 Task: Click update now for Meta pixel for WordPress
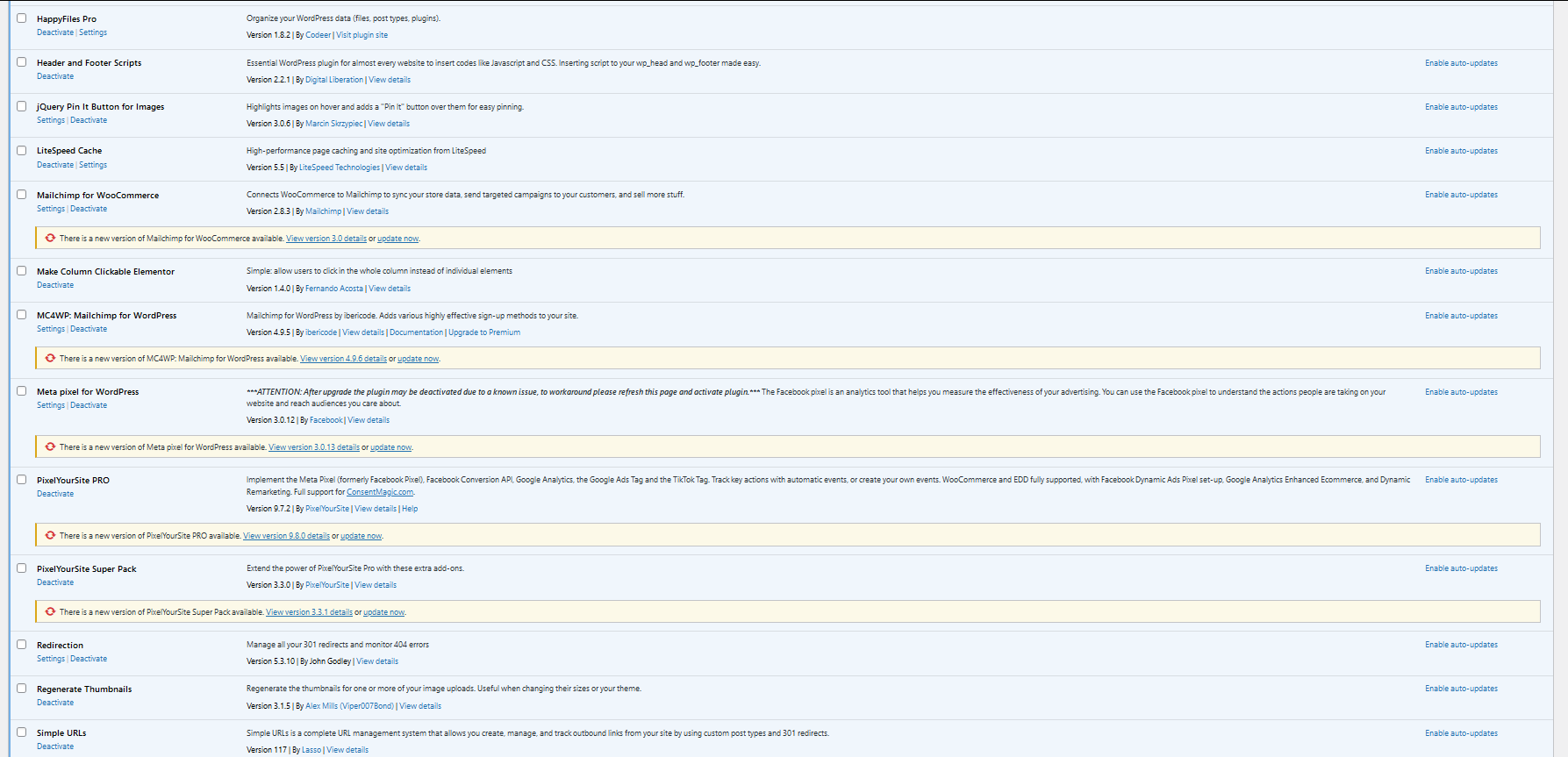tap(390, 447)
